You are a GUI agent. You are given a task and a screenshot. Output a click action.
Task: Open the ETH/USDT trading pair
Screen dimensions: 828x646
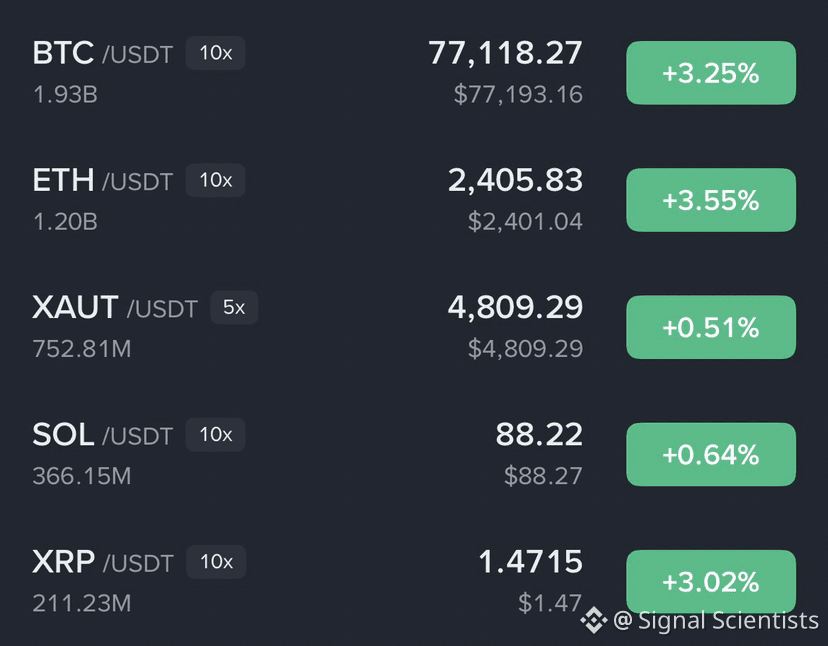pyautogui.click(x=102, y=181)
